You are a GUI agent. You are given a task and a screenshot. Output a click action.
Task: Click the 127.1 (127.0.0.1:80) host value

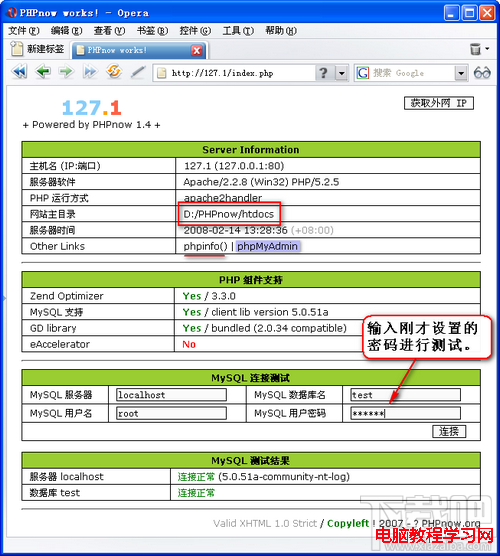[x=234, y=166]
